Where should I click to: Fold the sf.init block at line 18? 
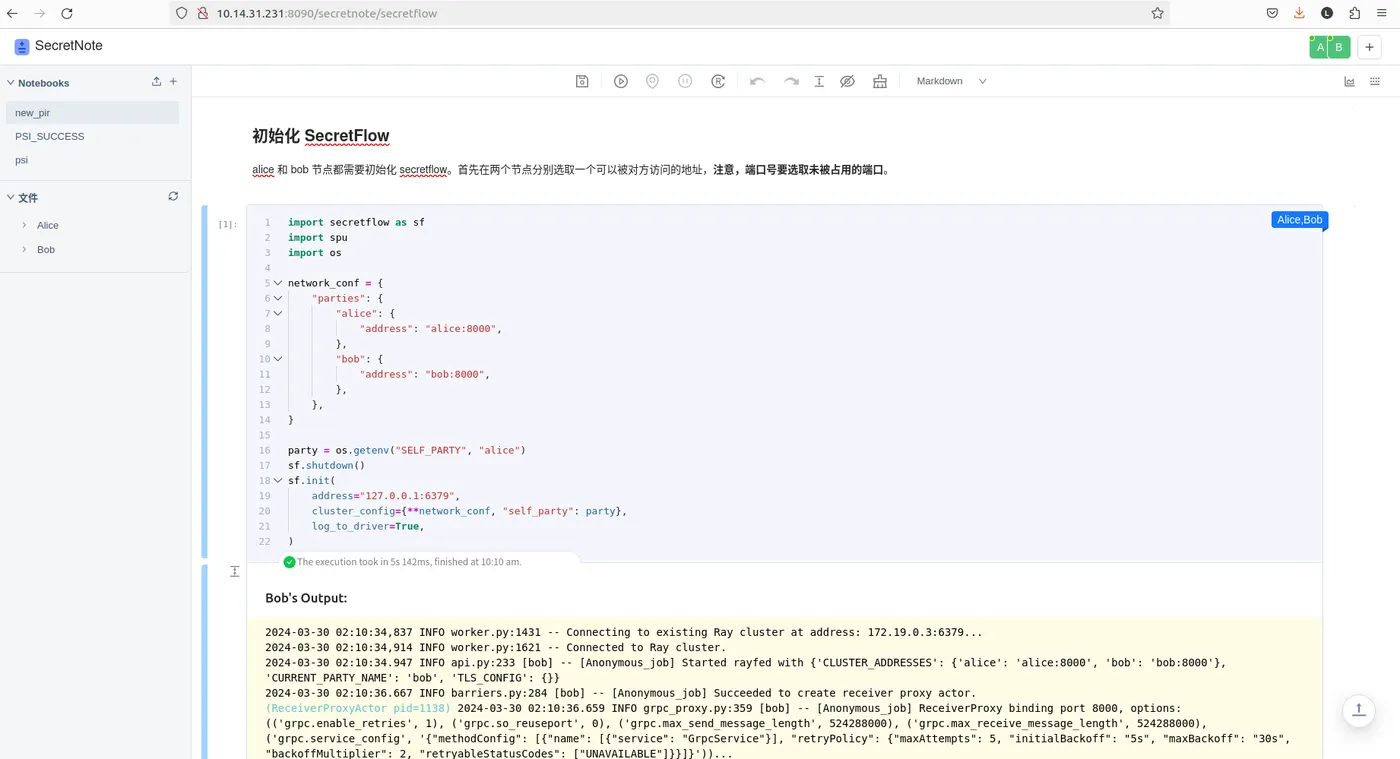(x=278, y=481)
